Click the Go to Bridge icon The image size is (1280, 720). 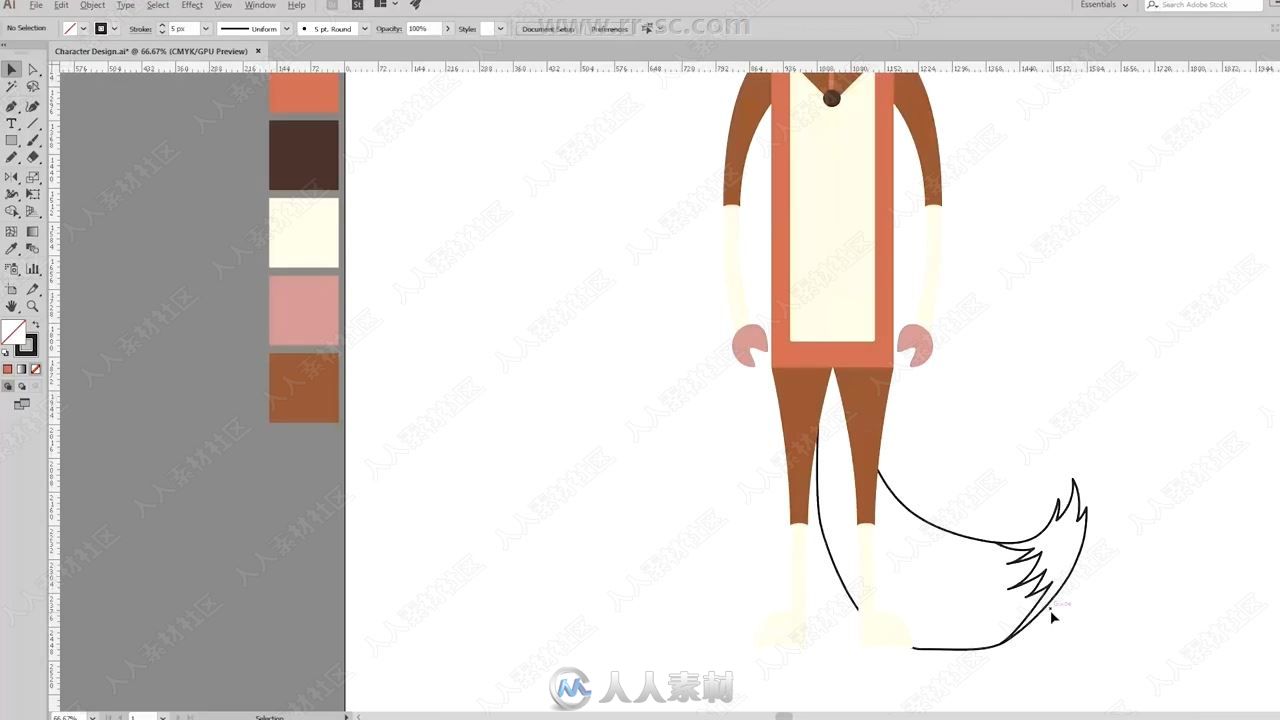pyautogui.click(x=332, y=5)
